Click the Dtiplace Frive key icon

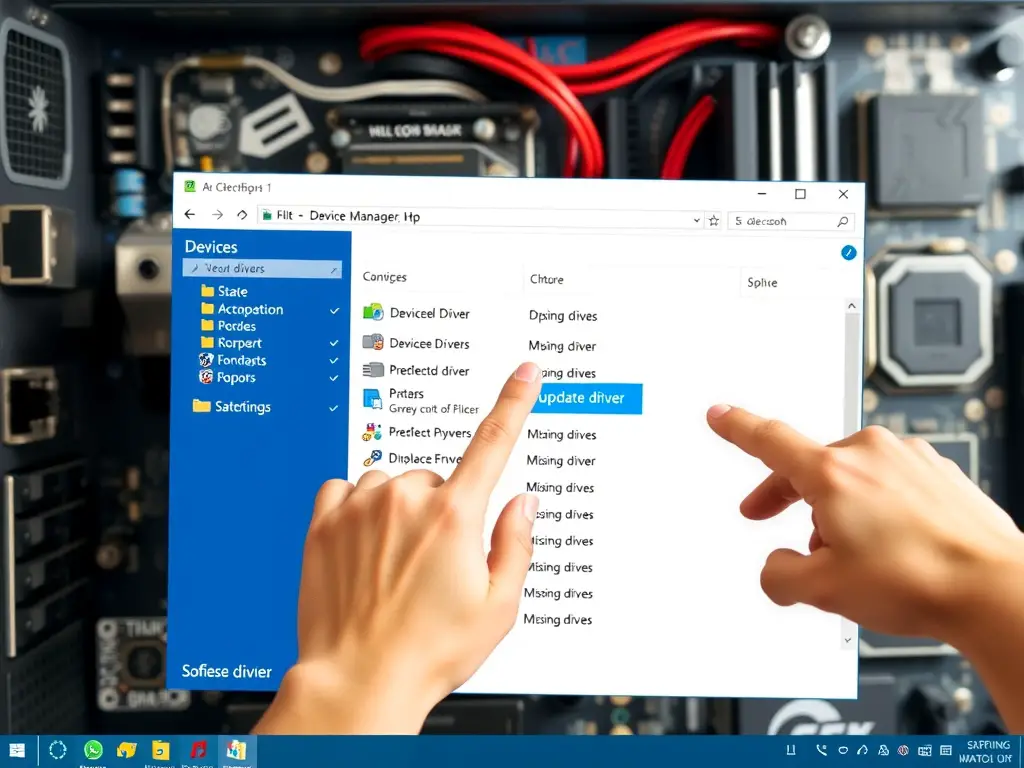[x=372, y=458]
